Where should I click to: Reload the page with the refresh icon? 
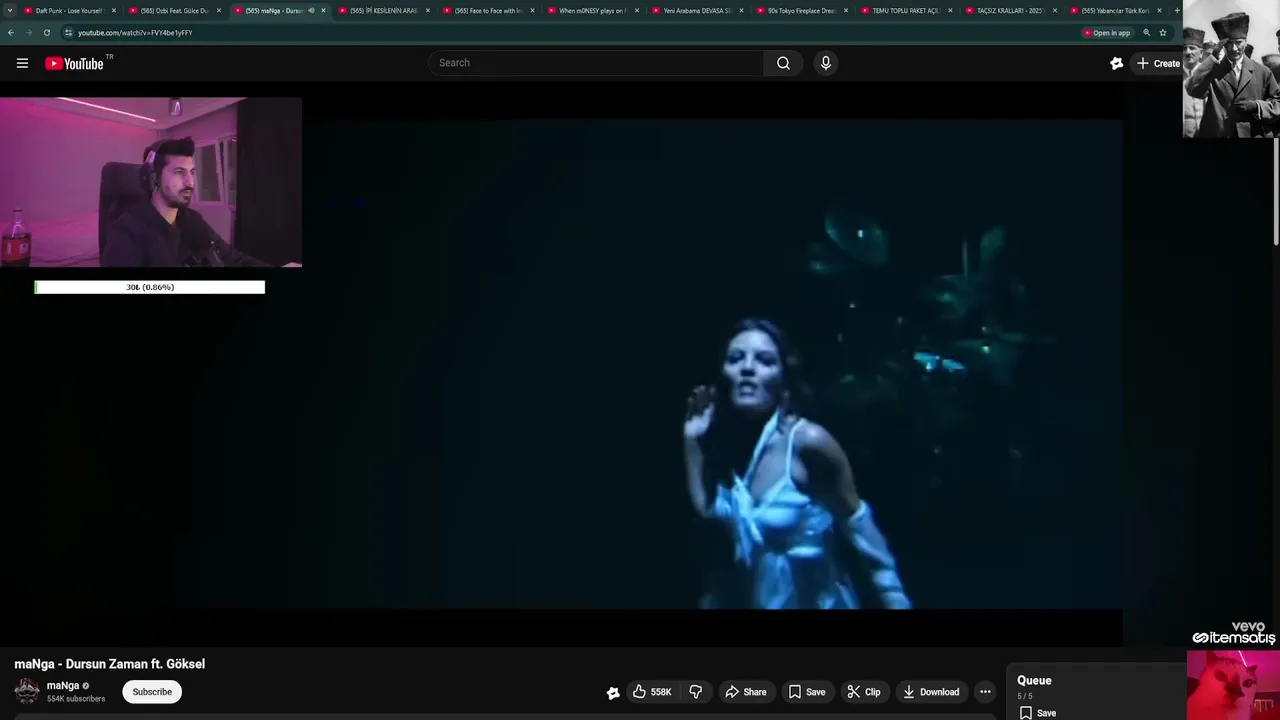pyautogui.click(x=46, y=32)
